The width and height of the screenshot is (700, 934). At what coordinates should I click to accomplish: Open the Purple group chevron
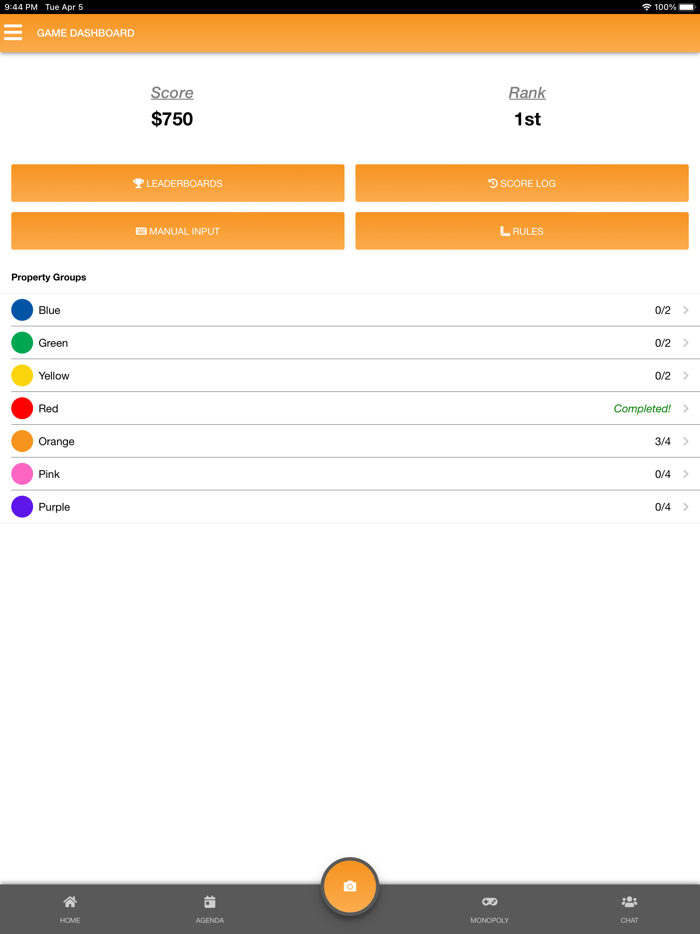[686, 507]
